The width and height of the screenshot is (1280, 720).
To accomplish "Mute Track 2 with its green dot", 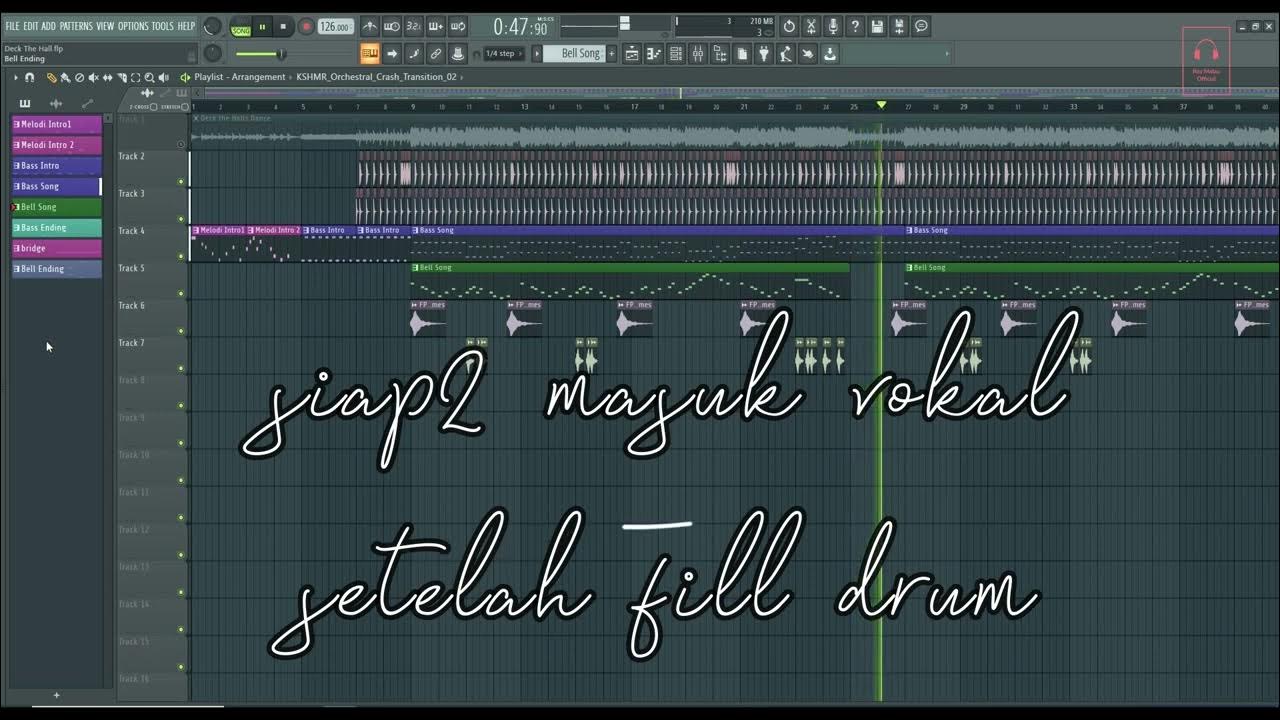I will 181,182.
